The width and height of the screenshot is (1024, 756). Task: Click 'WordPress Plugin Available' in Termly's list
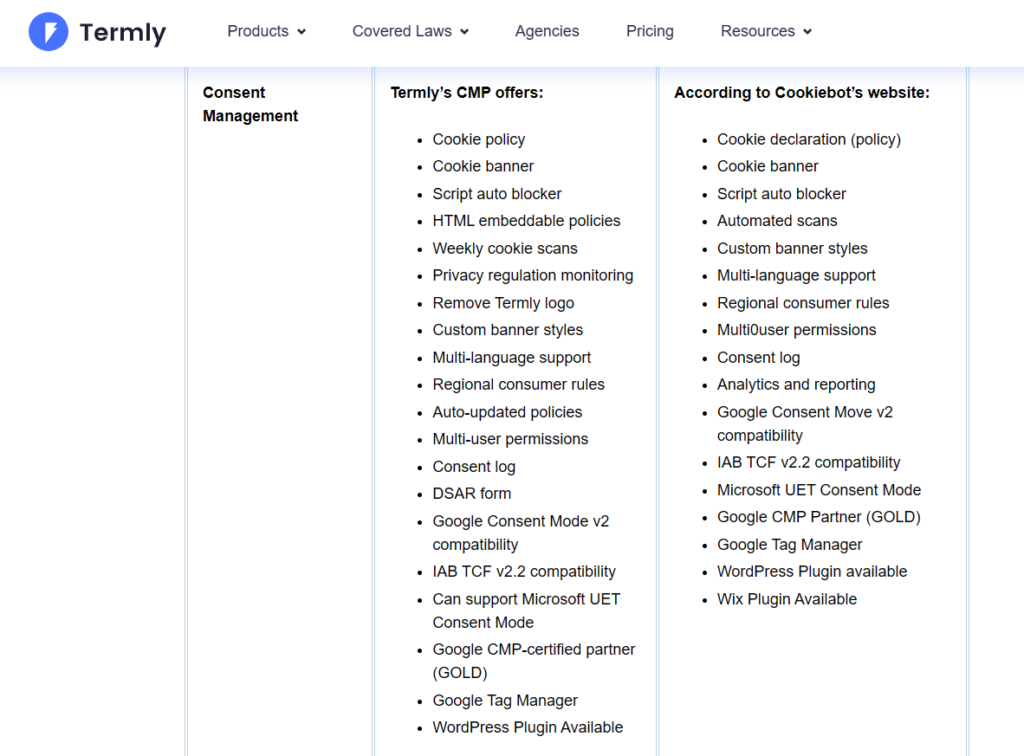(x=528, y=728)
